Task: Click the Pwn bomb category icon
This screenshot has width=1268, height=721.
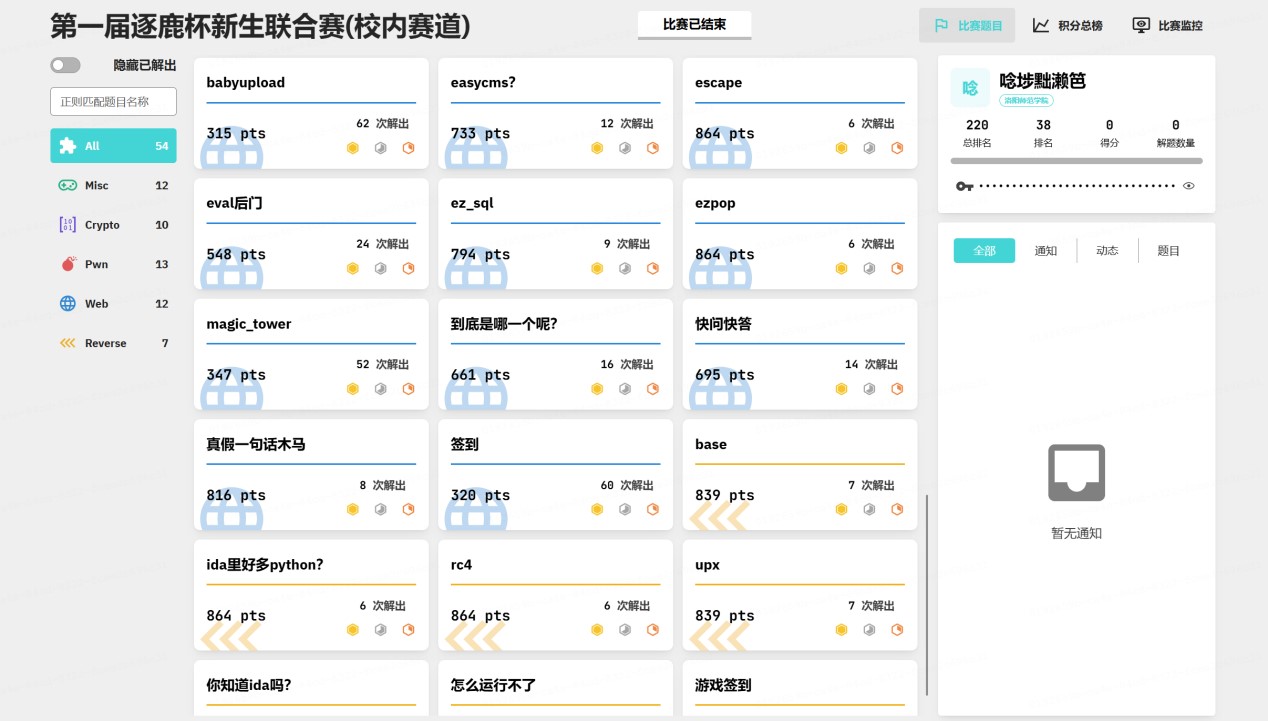Action: 67,264
